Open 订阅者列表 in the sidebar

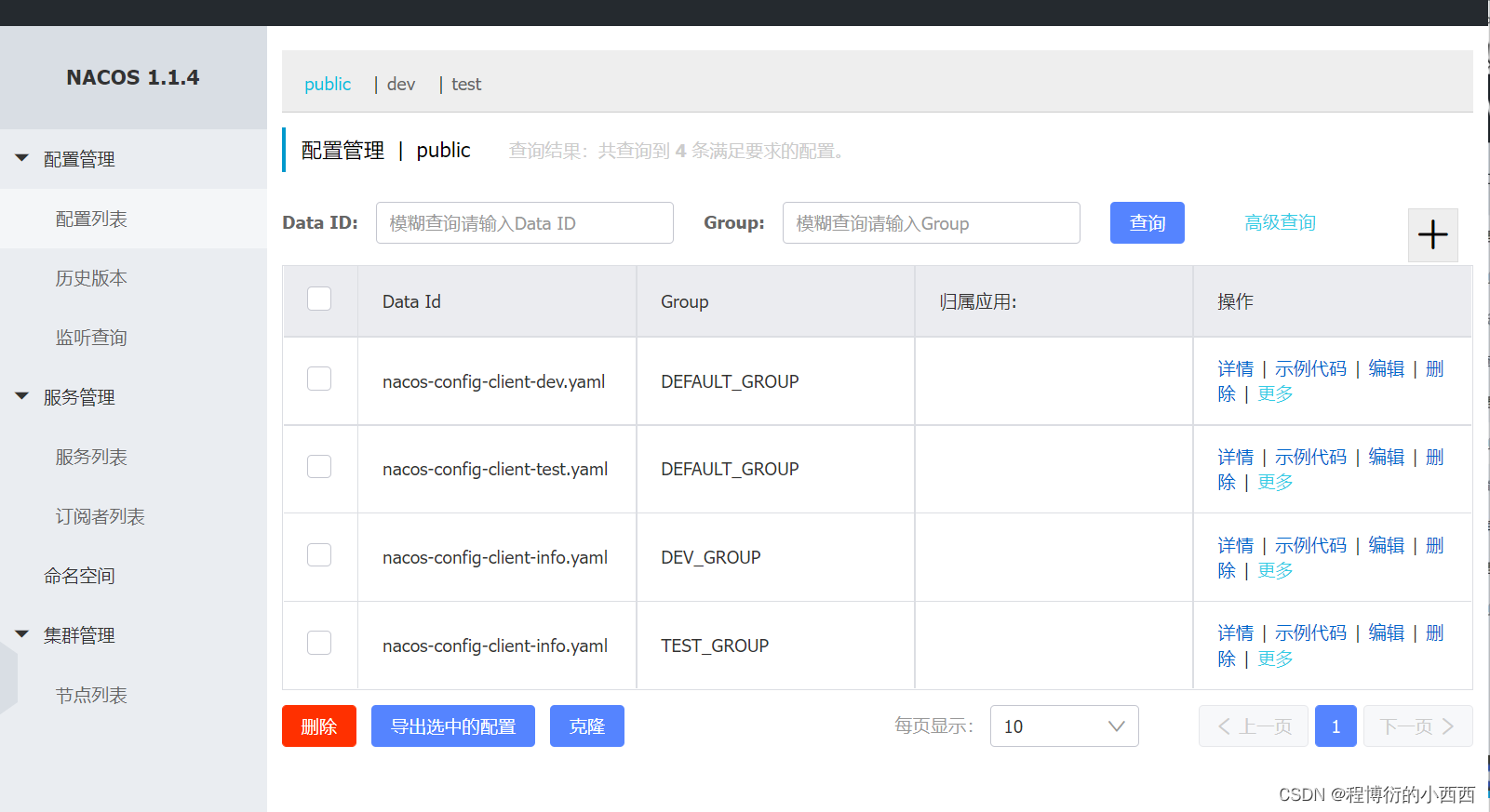click(x=101, y=516)
